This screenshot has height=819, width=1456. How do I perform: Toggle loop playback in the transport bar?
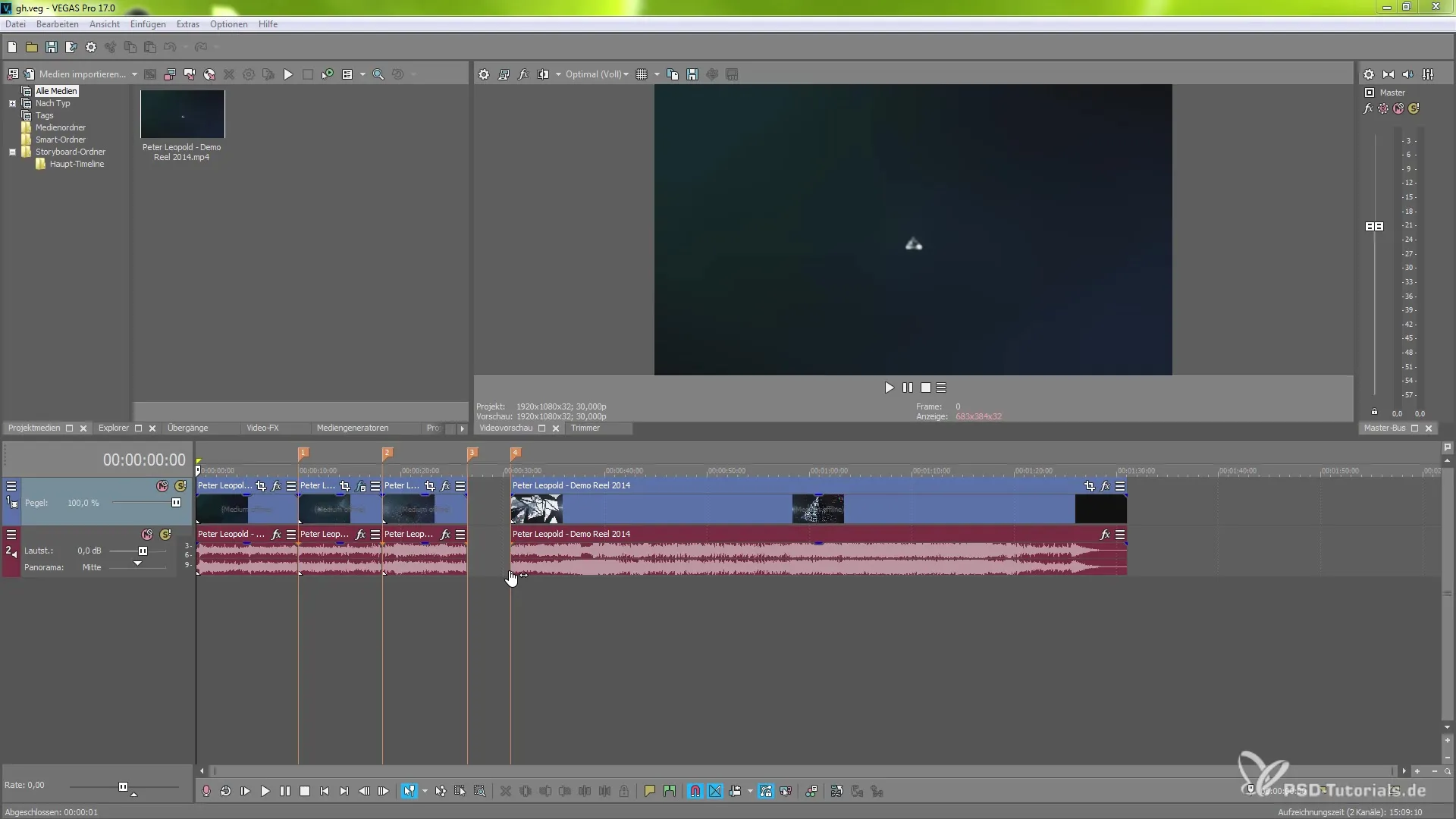[x=225, y=791]
